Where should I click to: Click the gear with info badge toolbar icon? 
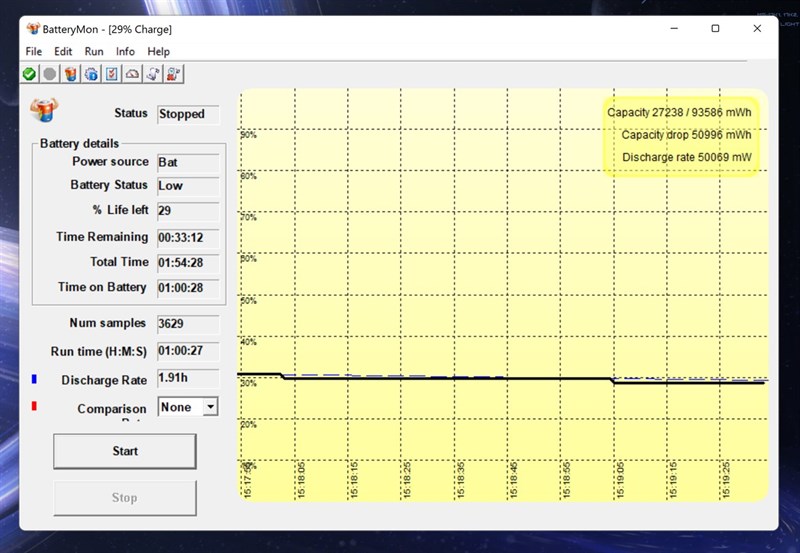click(91, 74)
